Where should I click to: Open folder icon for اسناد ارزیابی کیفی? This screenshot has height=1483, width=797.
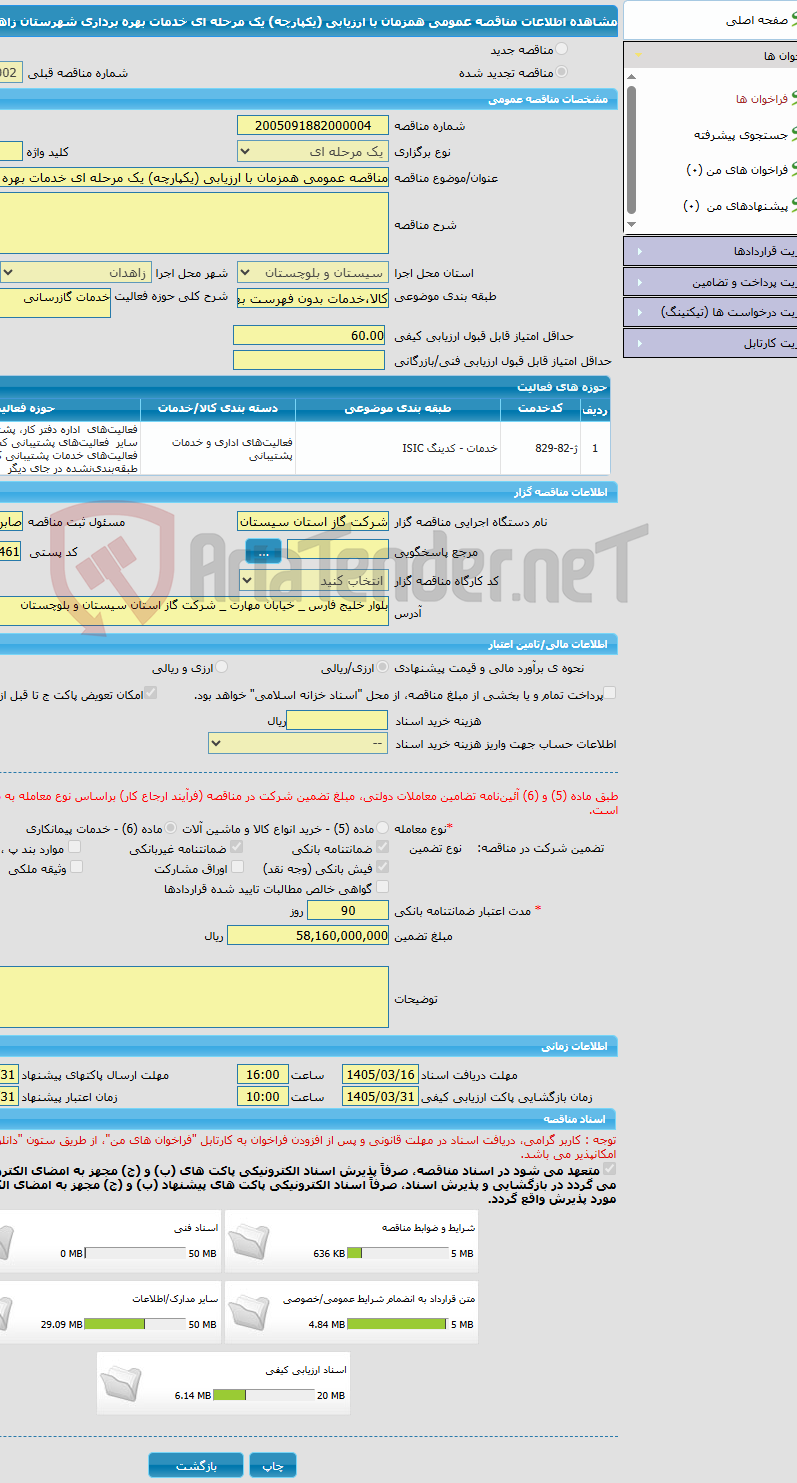click(x=121, y=1384)
